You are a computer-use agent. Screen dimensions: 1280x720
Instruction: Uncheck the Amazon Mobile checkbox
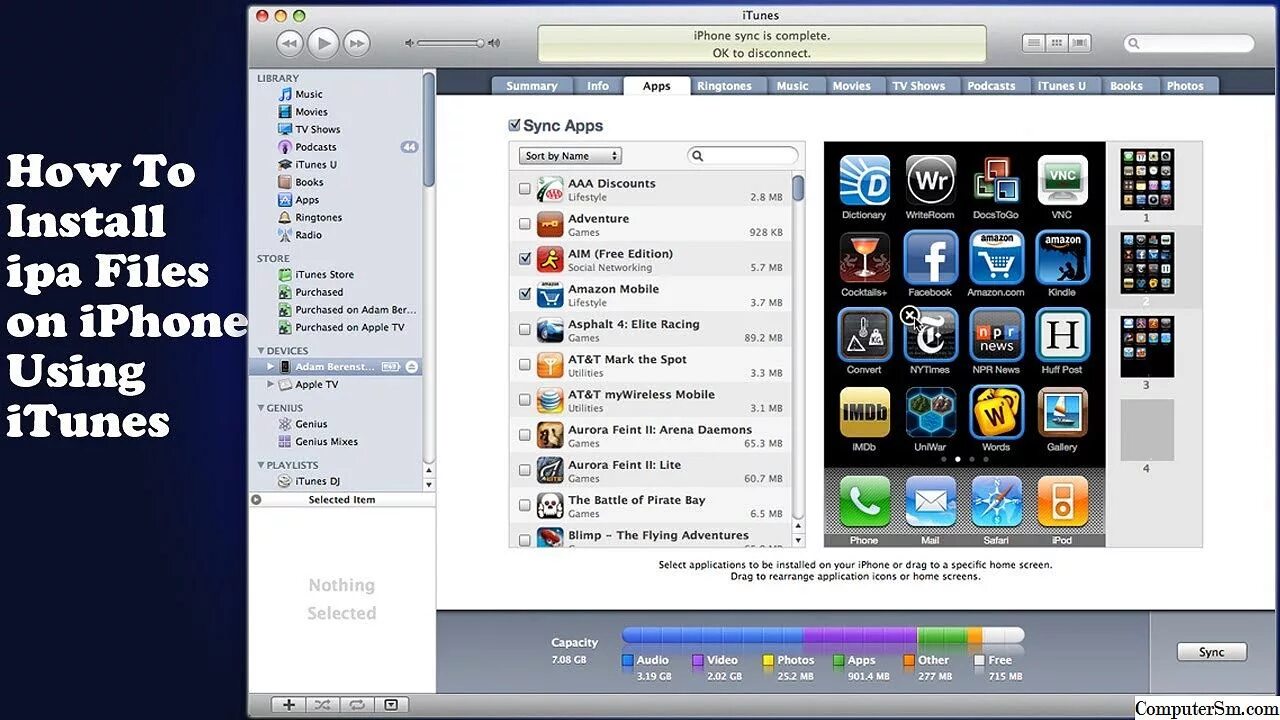pyautogui.click(x=525, y=294)
